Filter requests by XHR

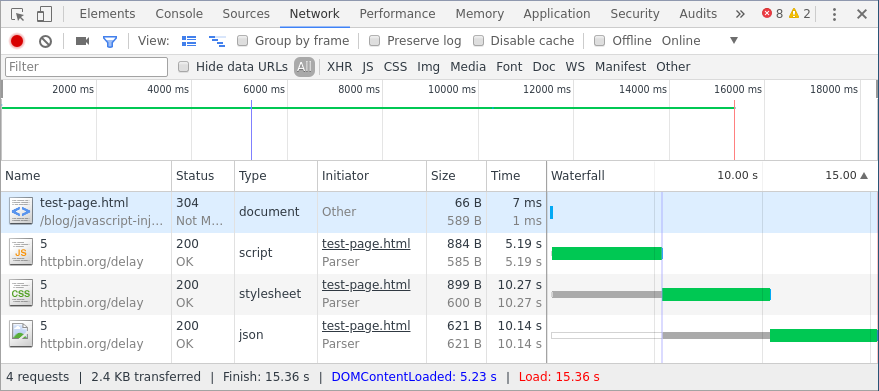[x=340, y=67]
